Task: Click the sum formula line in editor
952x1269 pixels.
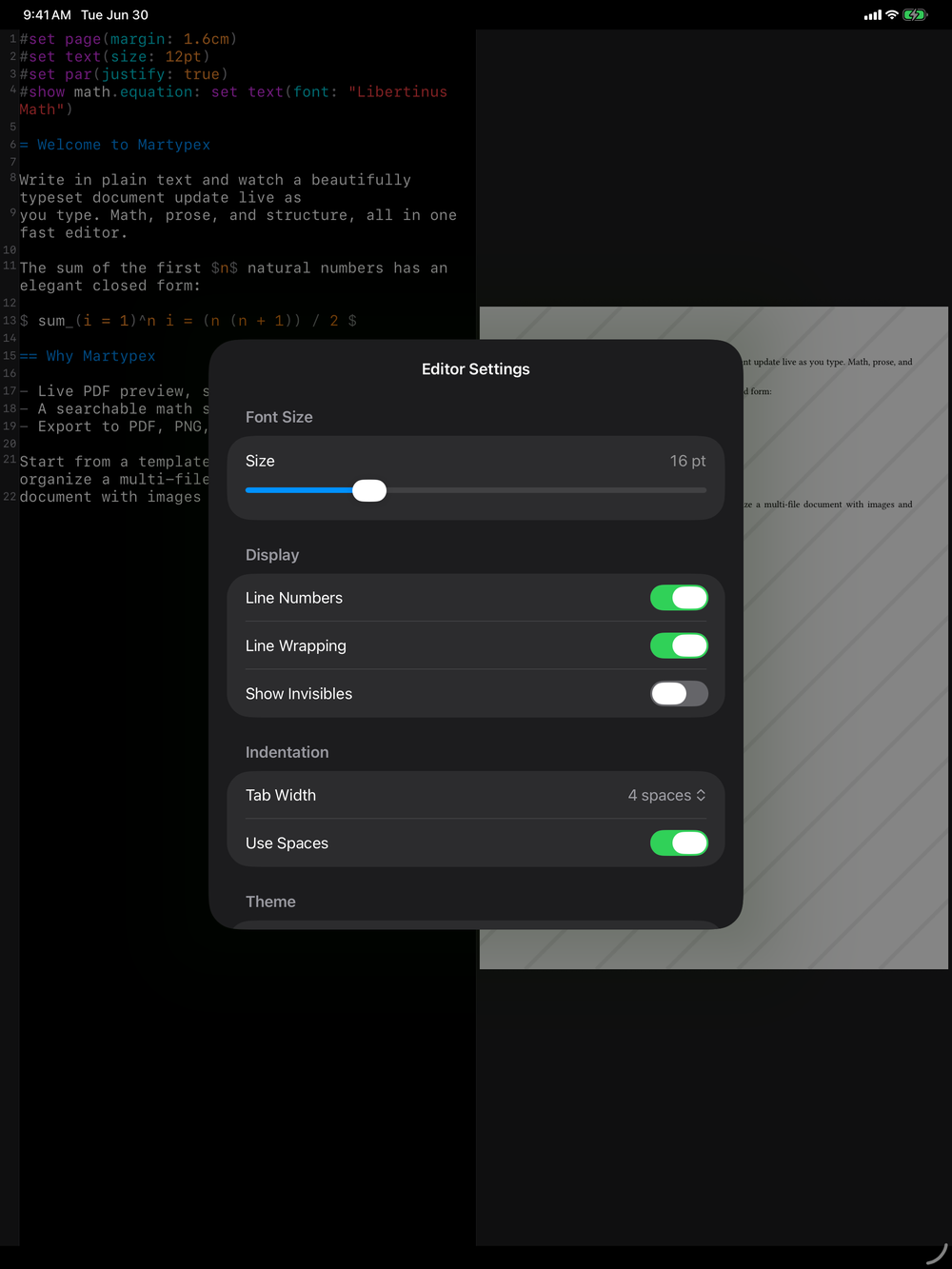Action: 188,321
